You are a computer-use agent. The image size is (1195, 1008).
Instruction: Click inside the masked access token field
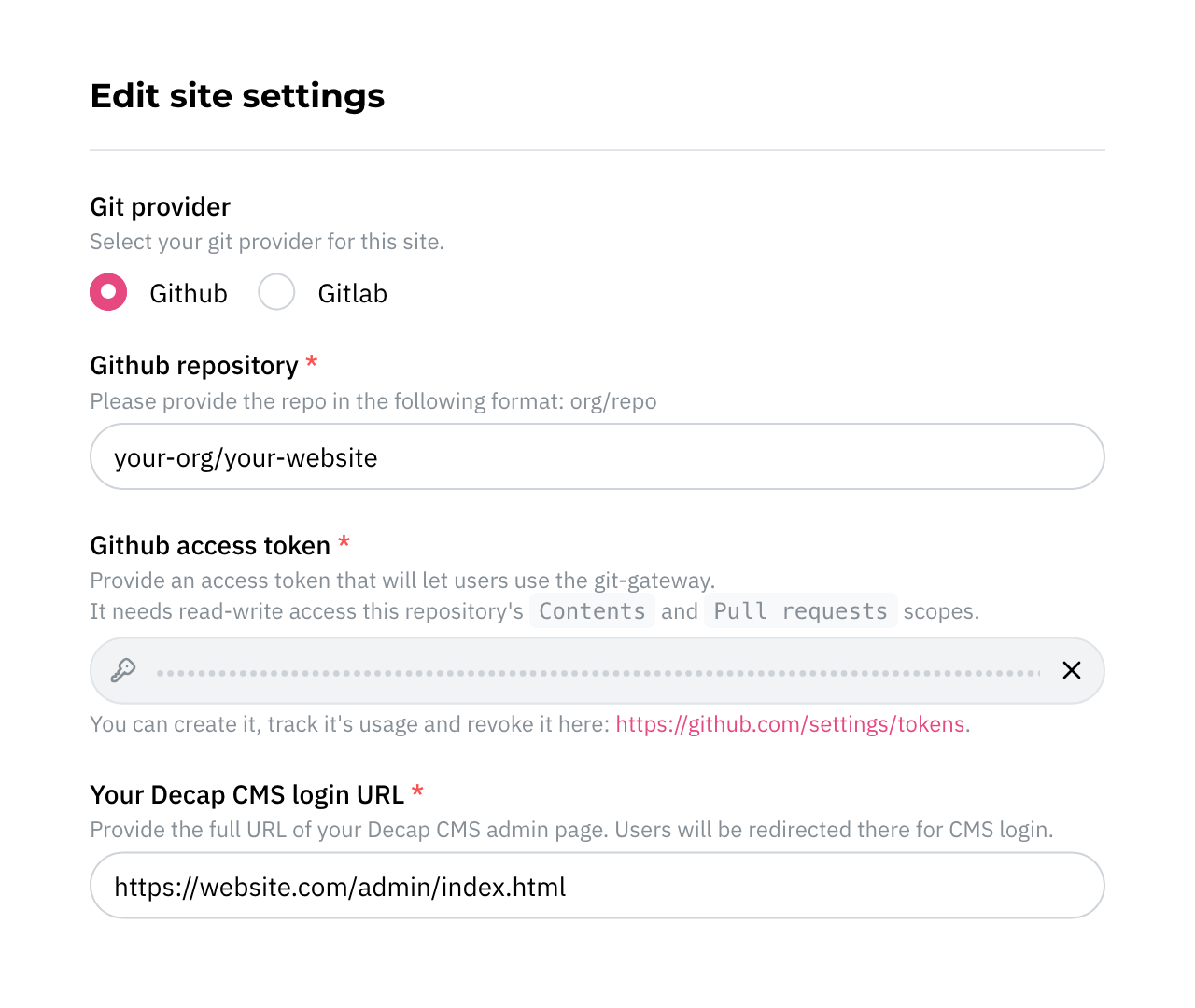(x=597, y=671)
